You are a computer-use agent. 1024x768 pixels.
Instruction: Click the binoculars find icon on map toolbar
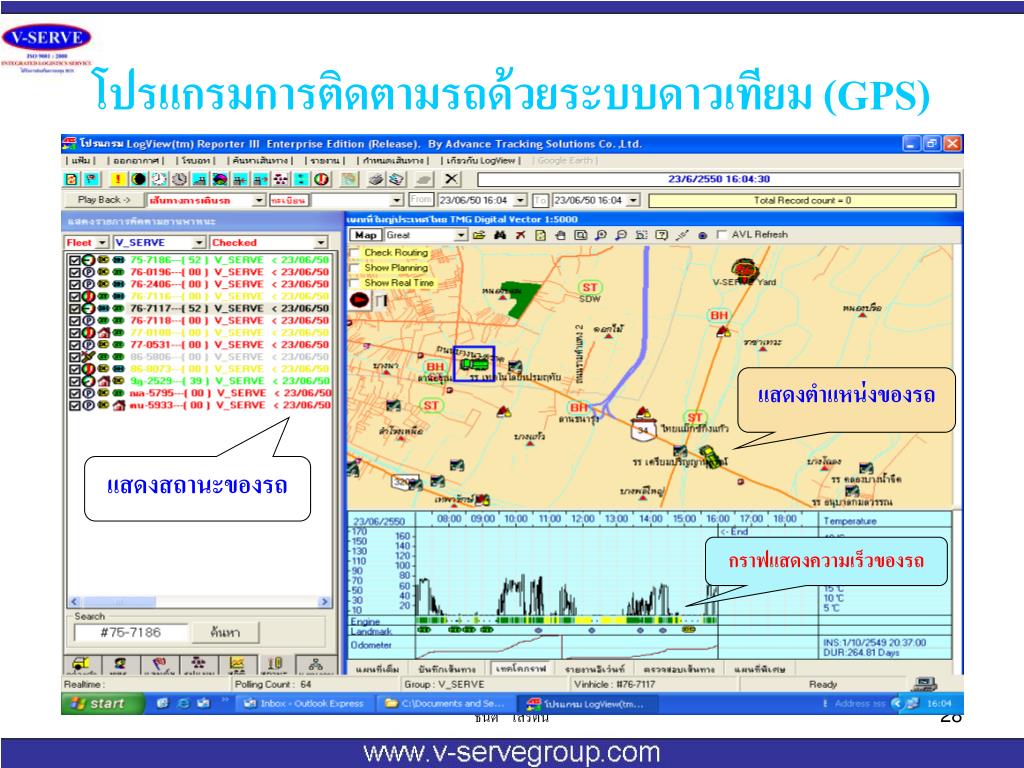(500, 235)
